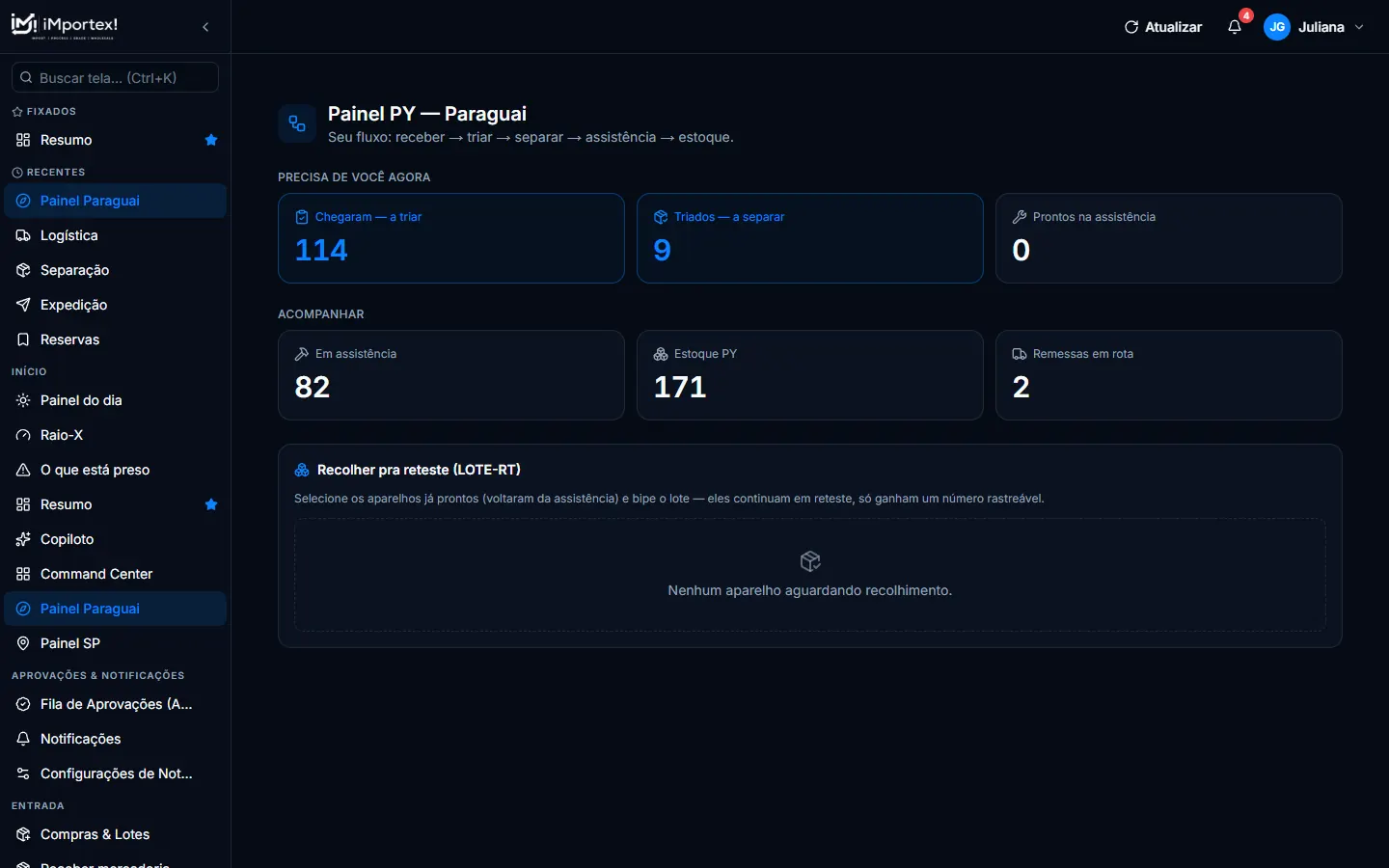1389x868 pixels.
Task: Toggle the star on Resumo under Início
Action: [x=211, y=504]
